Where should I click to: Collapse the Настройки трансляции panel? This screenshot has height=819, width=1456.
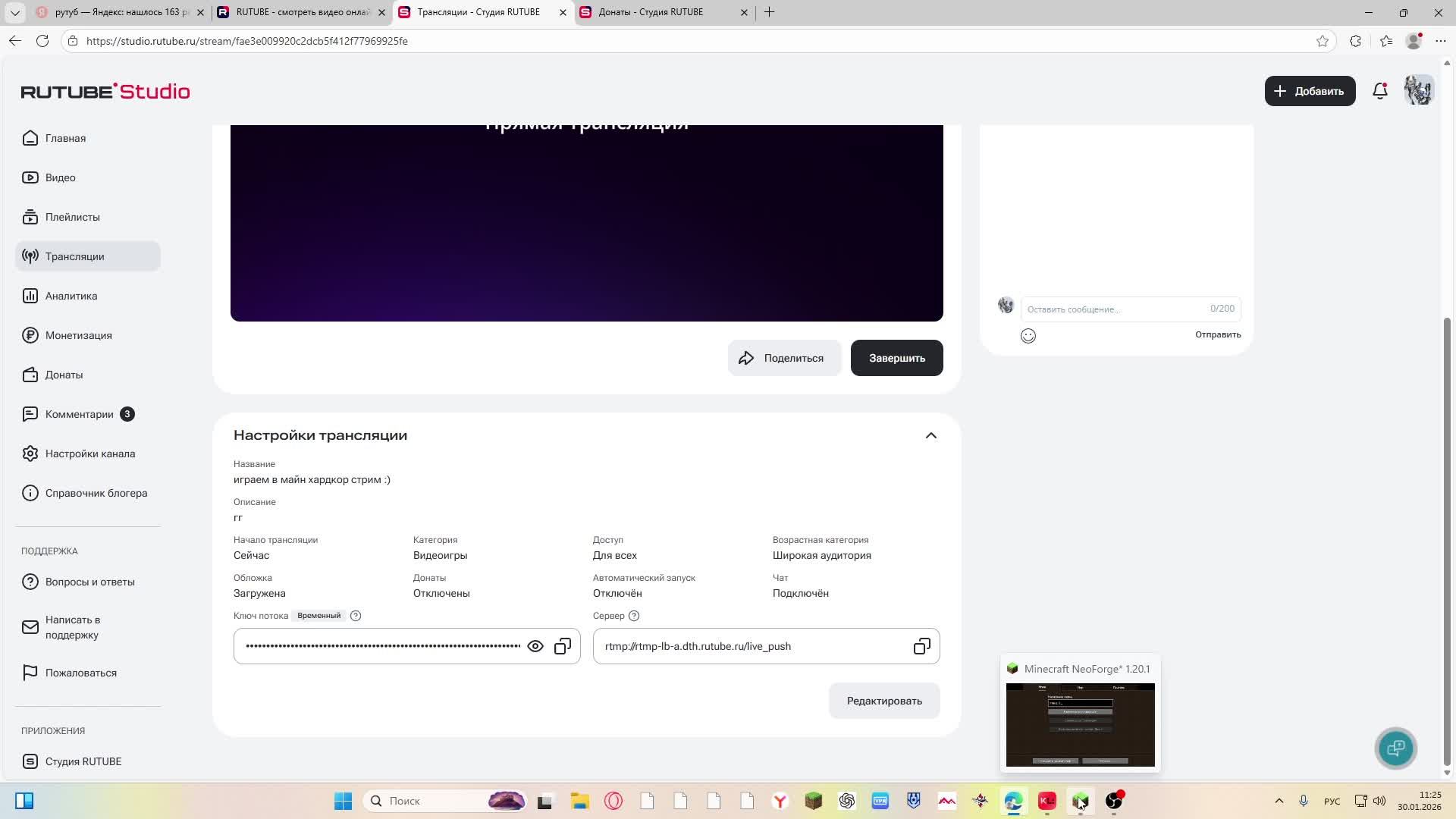[x=930, y=435]
